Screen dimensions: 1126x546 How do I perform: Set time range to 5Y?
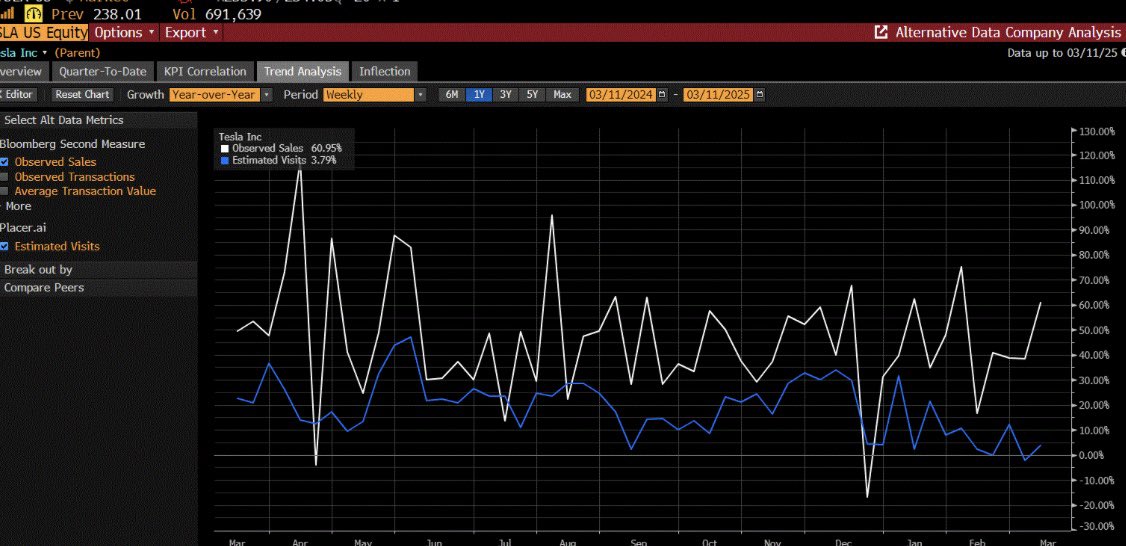coord(532,95)
